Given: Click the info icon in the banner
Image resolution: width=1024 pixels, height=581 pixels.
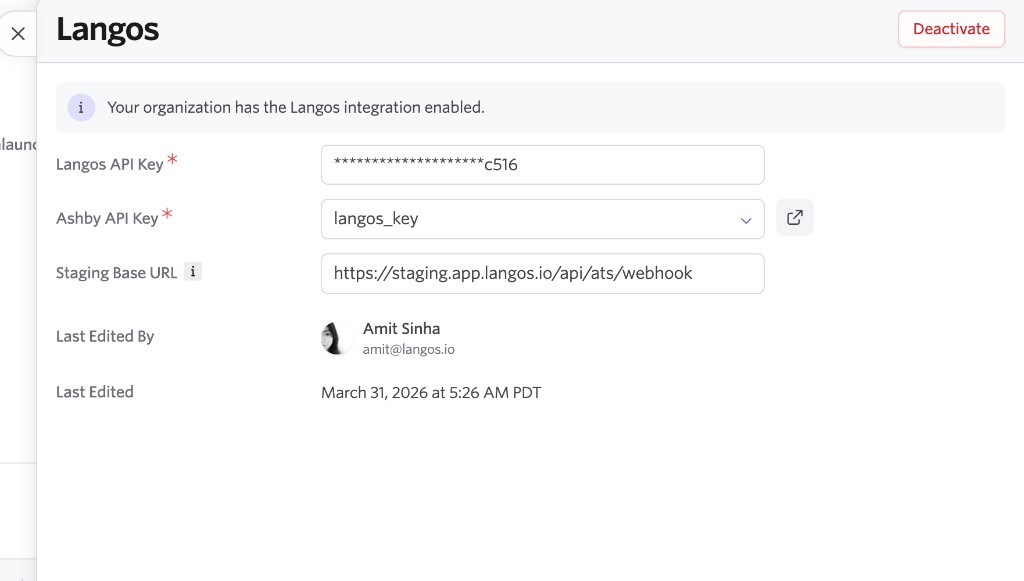Looking at the screenshot, I should pyautogui.click(x=81, y=108).
